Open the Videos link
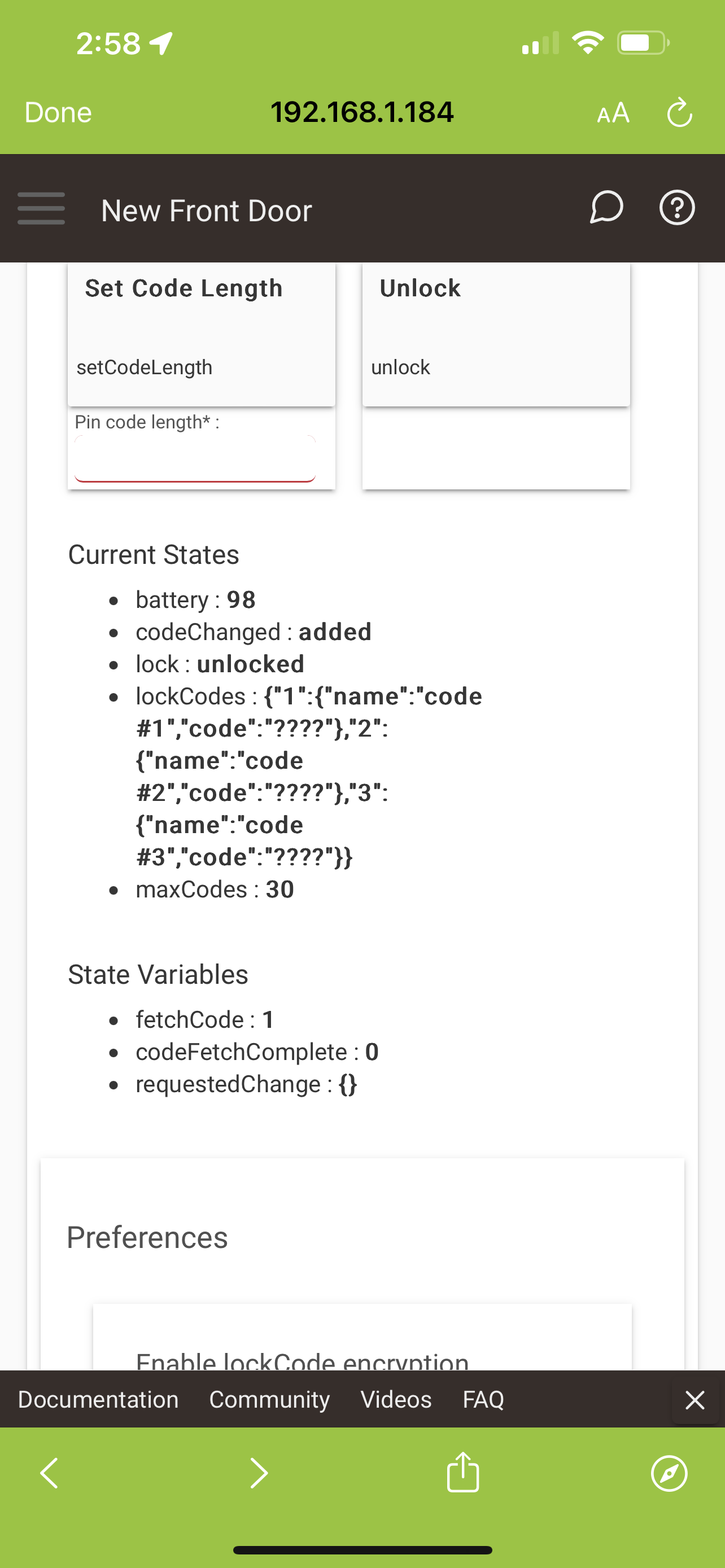Screen dimensions: 725x1568 pos(396,1399)
